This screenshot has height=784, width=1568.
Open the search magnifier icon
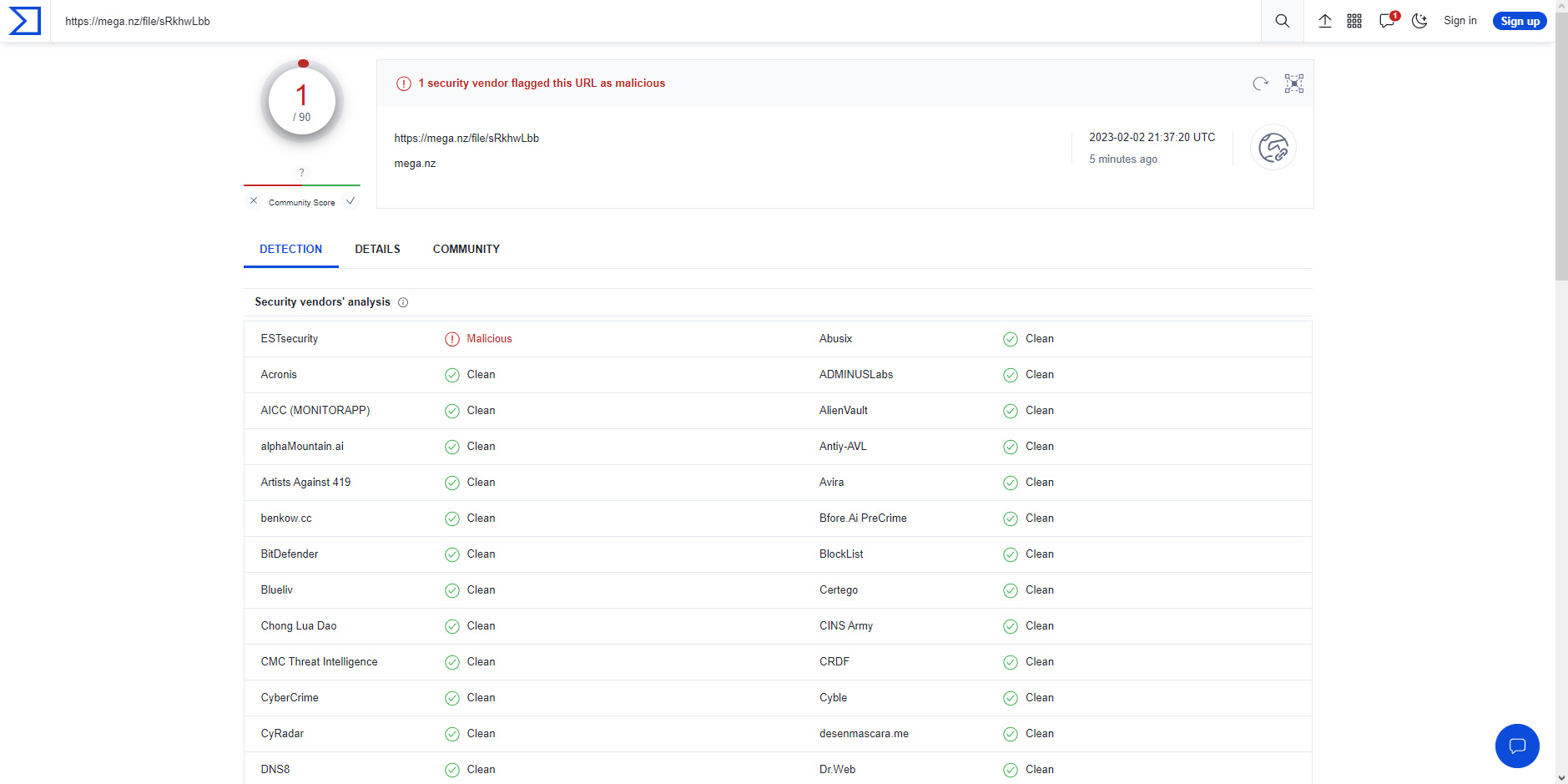point(1283,21)
